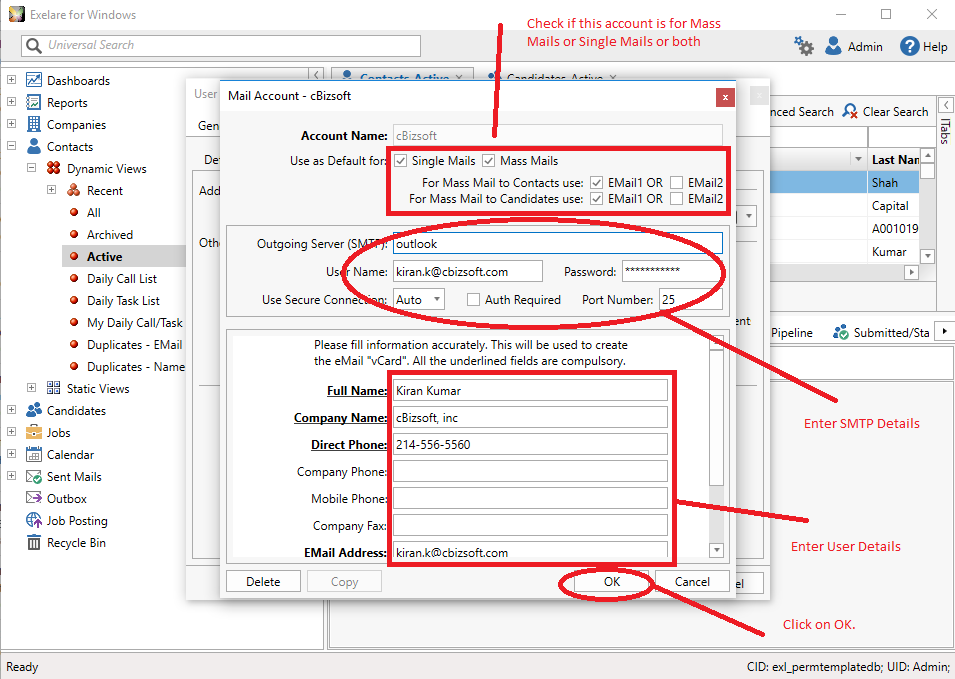Click the Recent view icon
This screenshot has height=679, width=955.
coord(74,190)
